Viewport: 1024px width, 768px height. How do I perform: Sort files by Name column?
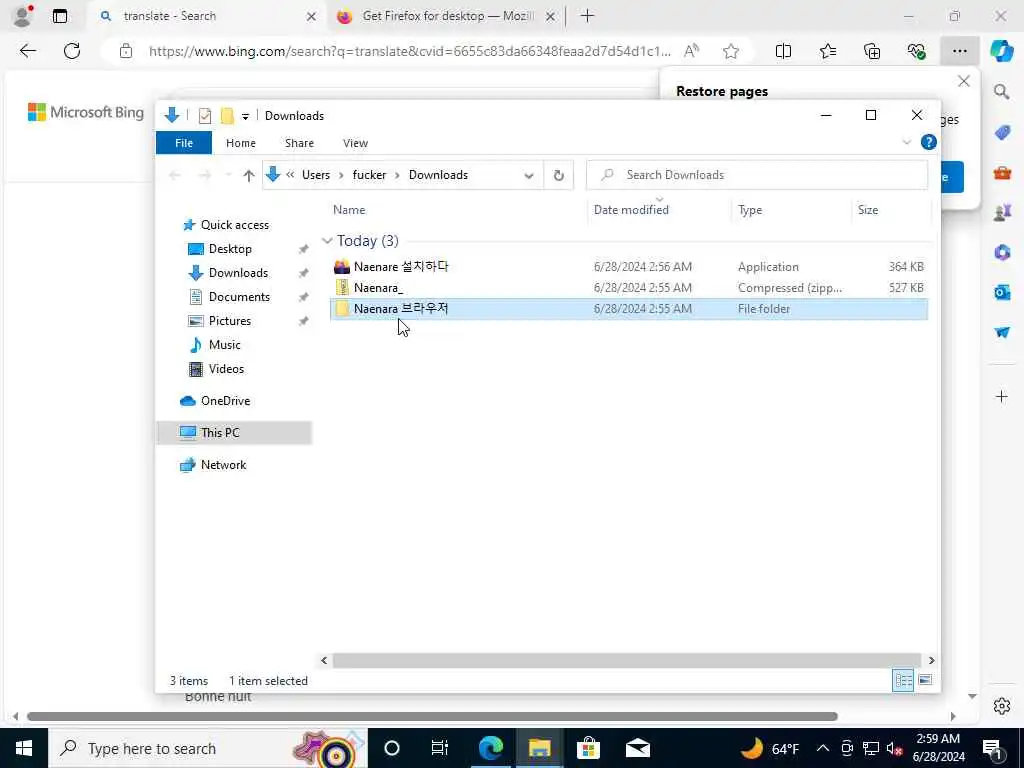pyautogui.click(x=349, y=210)
